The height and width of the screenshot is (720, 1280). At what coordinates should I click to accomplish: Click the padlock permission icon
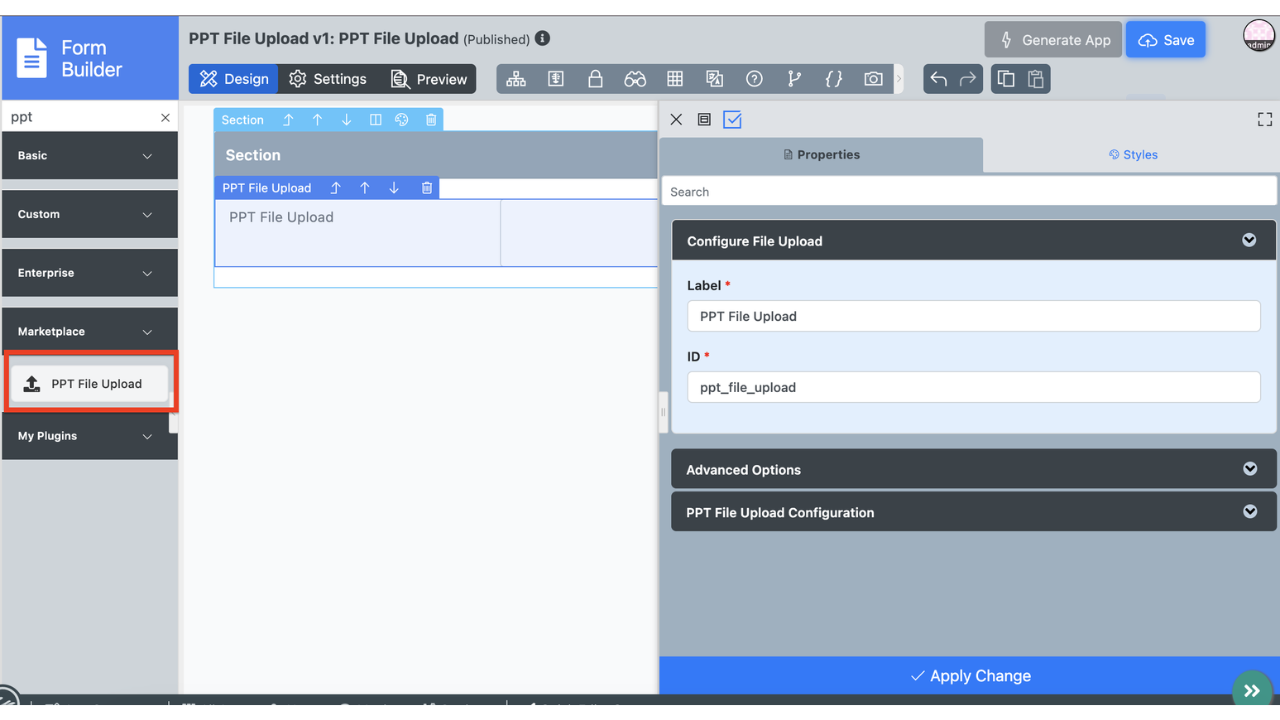click(x=595, y=79)
